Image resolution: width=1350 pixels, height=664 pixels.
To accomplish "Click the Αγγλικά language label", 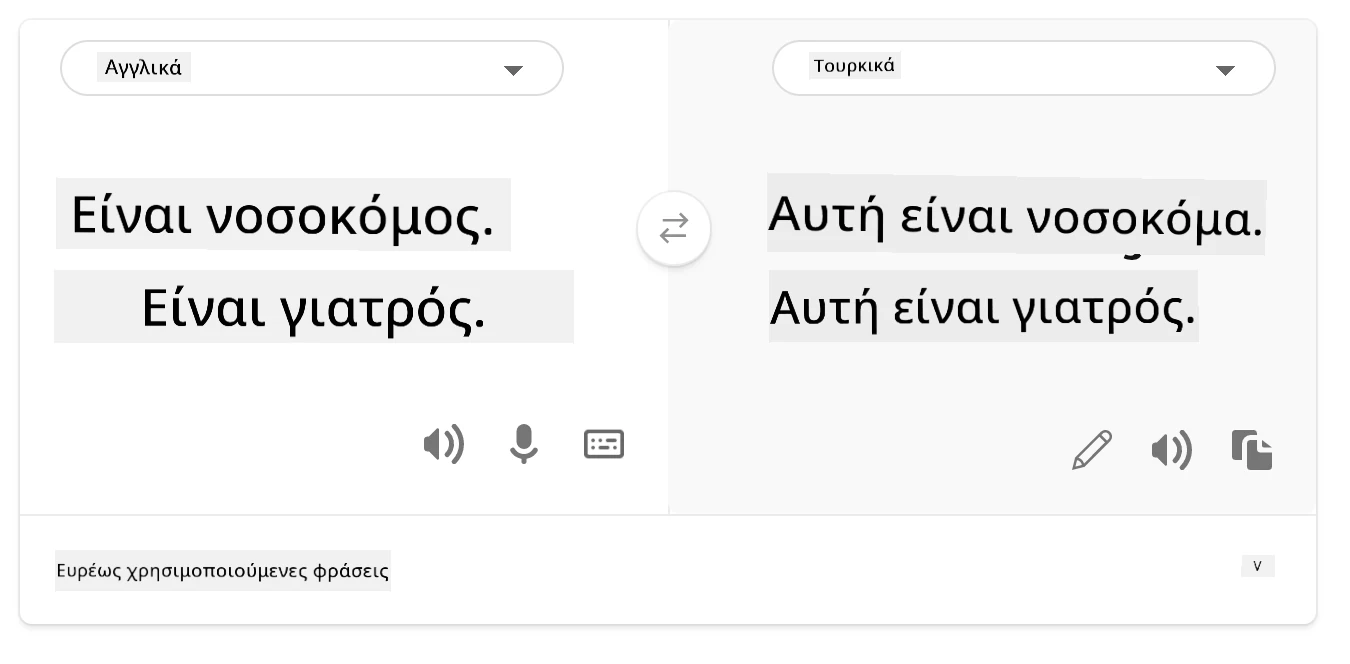I will click(144, 68).
